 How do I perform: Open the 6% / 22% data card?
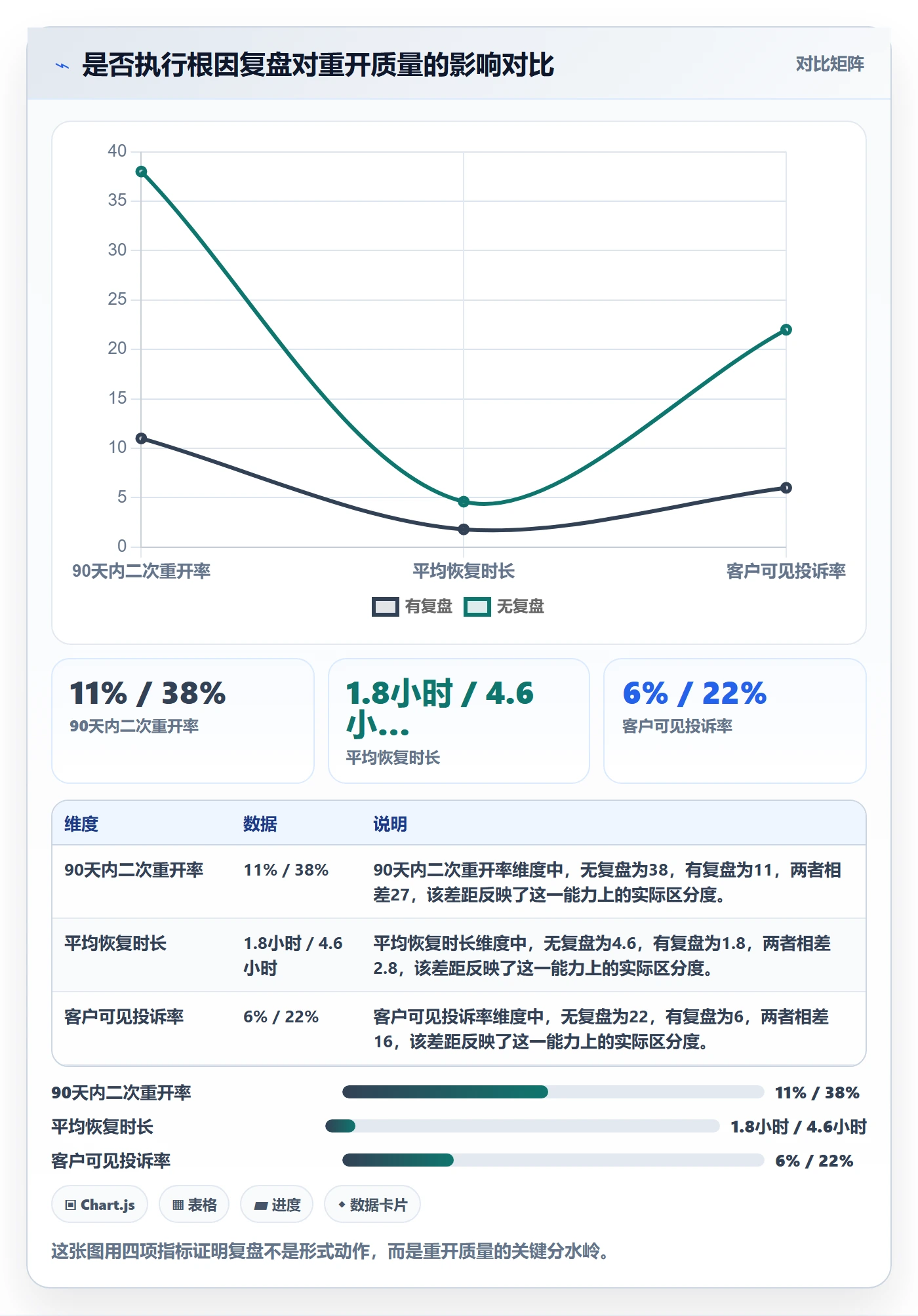tap(735, 721)
